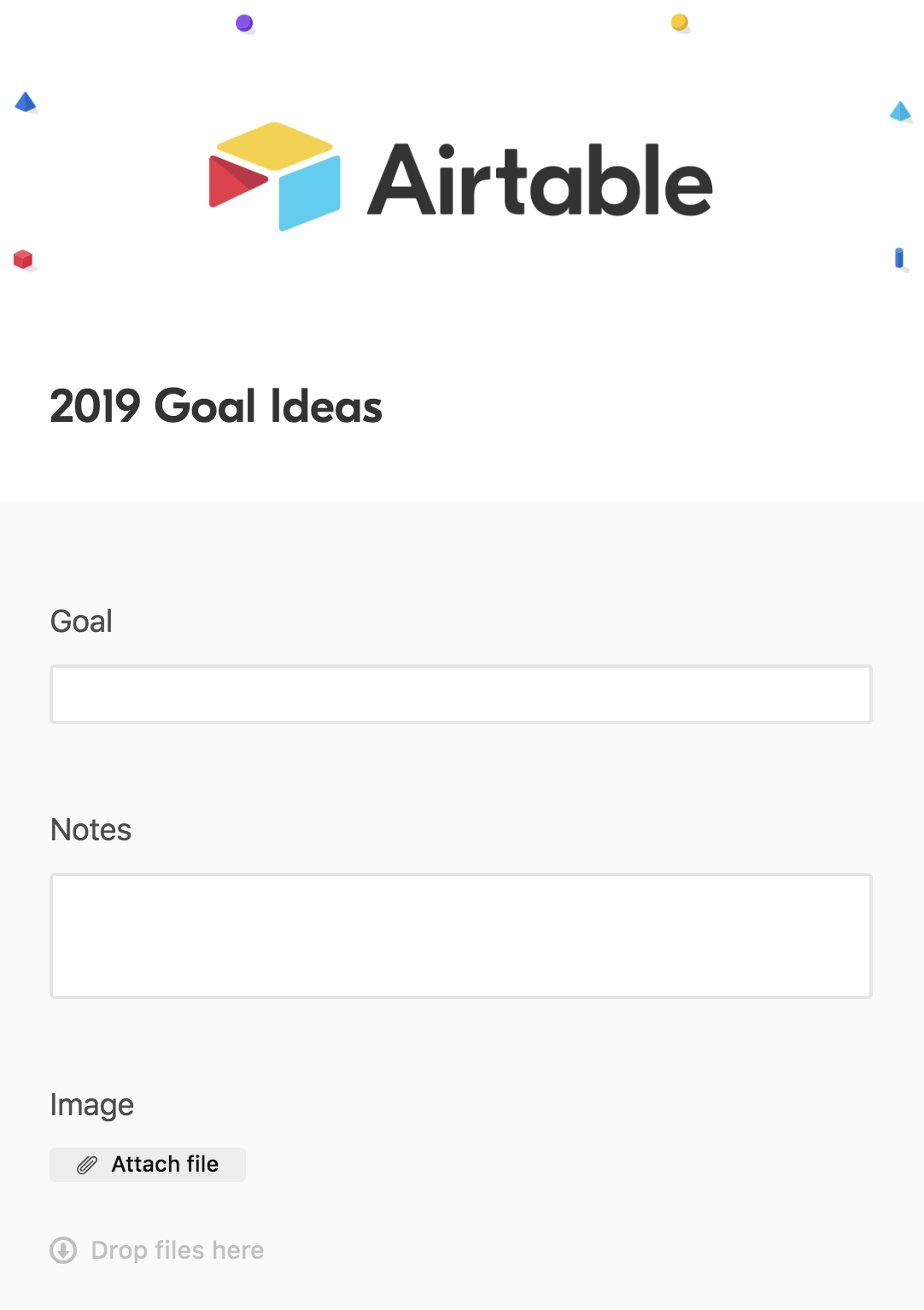924x1310 pixels.
Task: Click the red triangle in Airtable logo
Action: pyautogui.click(x=236, y=182)
